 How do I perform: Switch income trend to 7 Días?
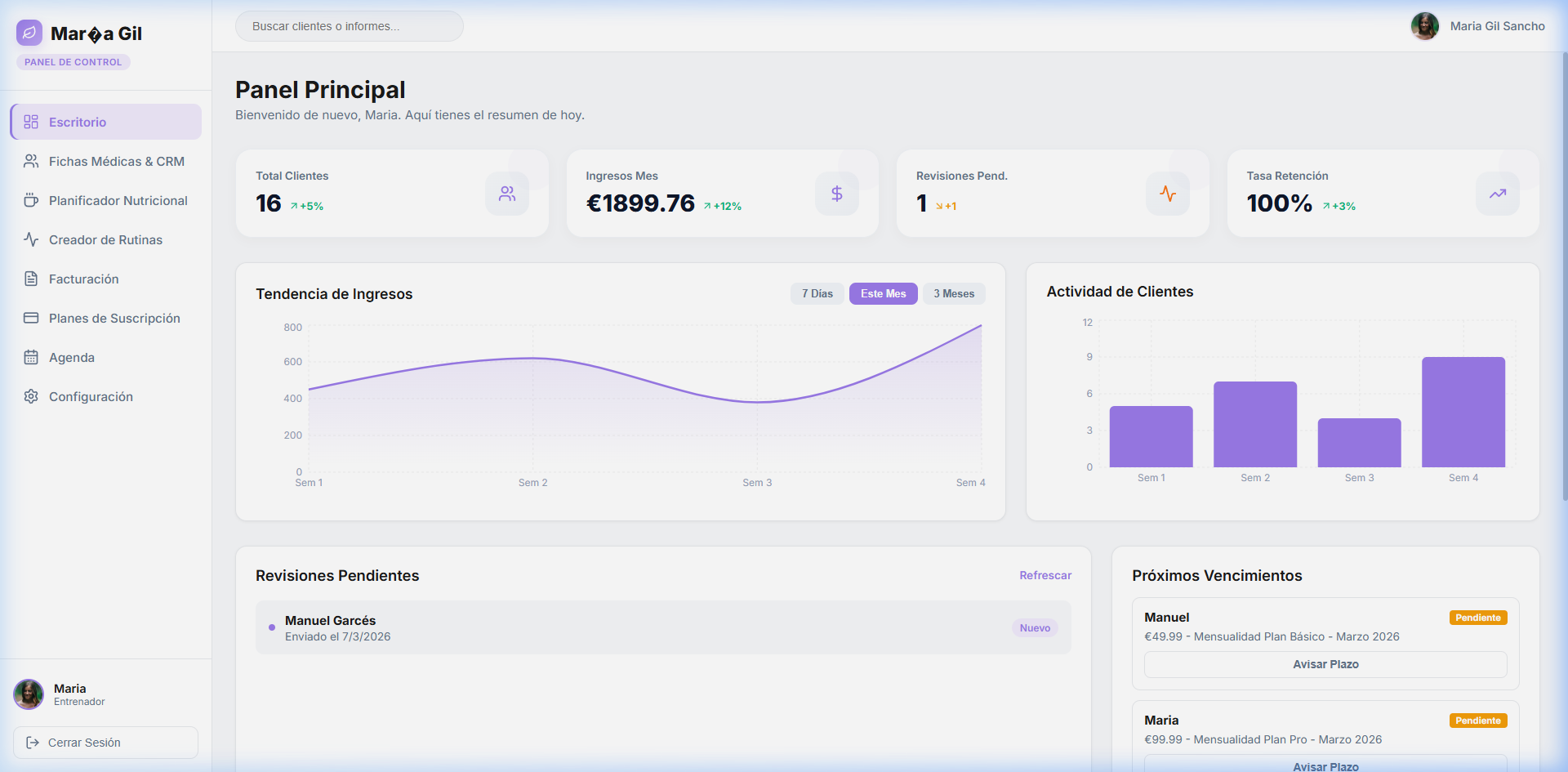pyautogui.click(x=817, y=294)
